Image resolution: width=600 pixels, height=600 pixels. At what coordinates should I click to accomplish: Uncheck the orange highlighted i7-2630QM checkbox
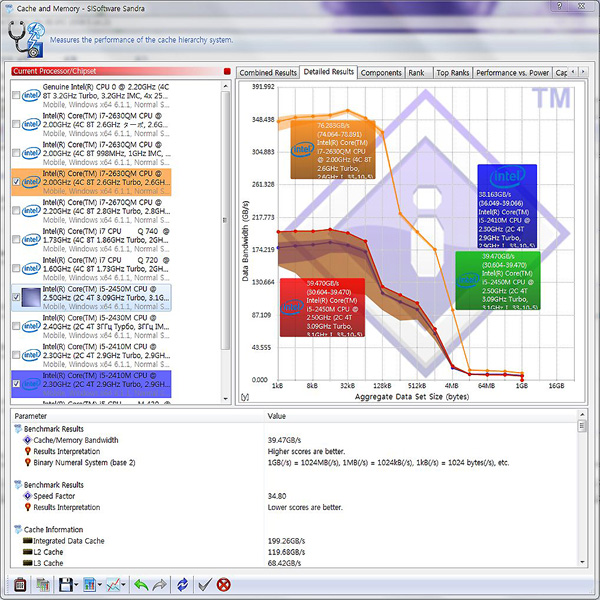(x=16, y=182)
